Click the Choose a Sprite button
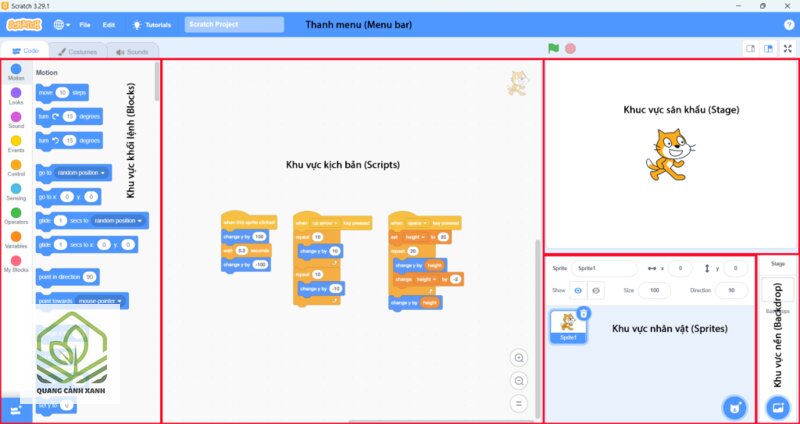Image resolution: width=800 pixels, height=424 pixels. coord(735,407)
